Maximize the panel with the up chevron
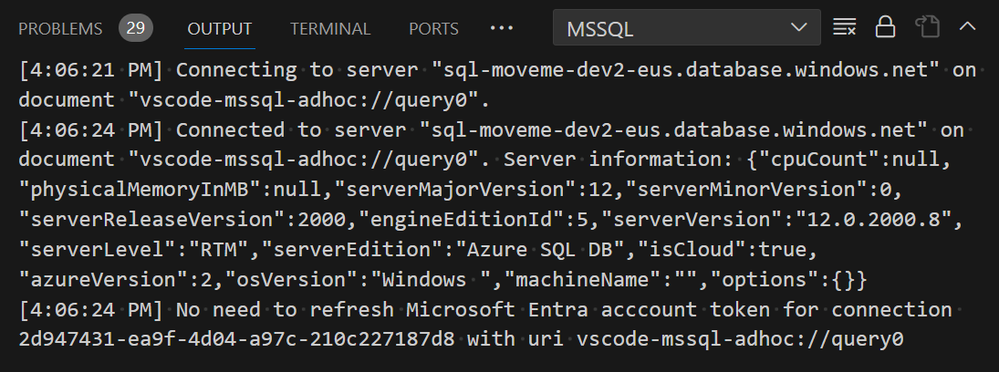Screen dimensions: 999x372 pyautogui.click(x=967, y=27)
